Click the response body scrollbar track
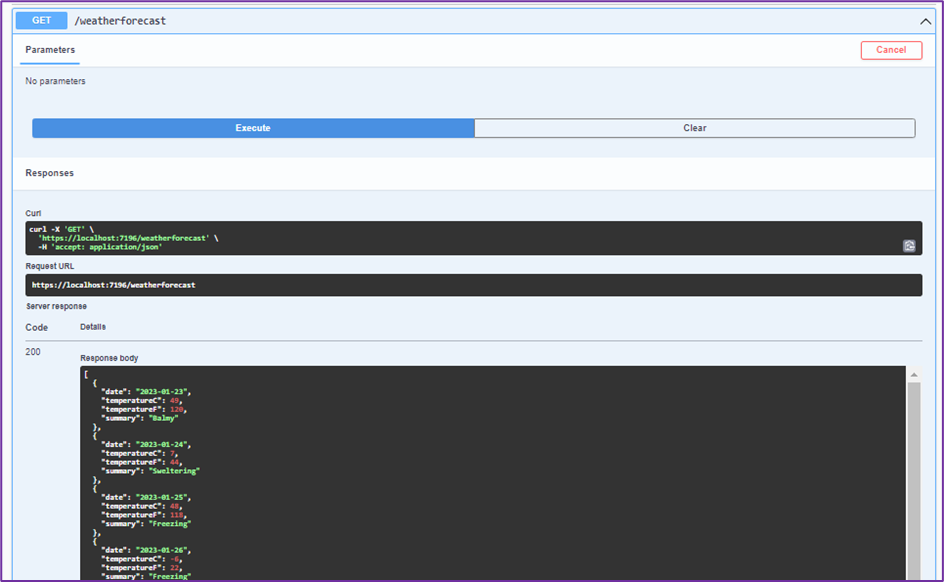This screenshot has height=582, width=944. coord(914,481)
